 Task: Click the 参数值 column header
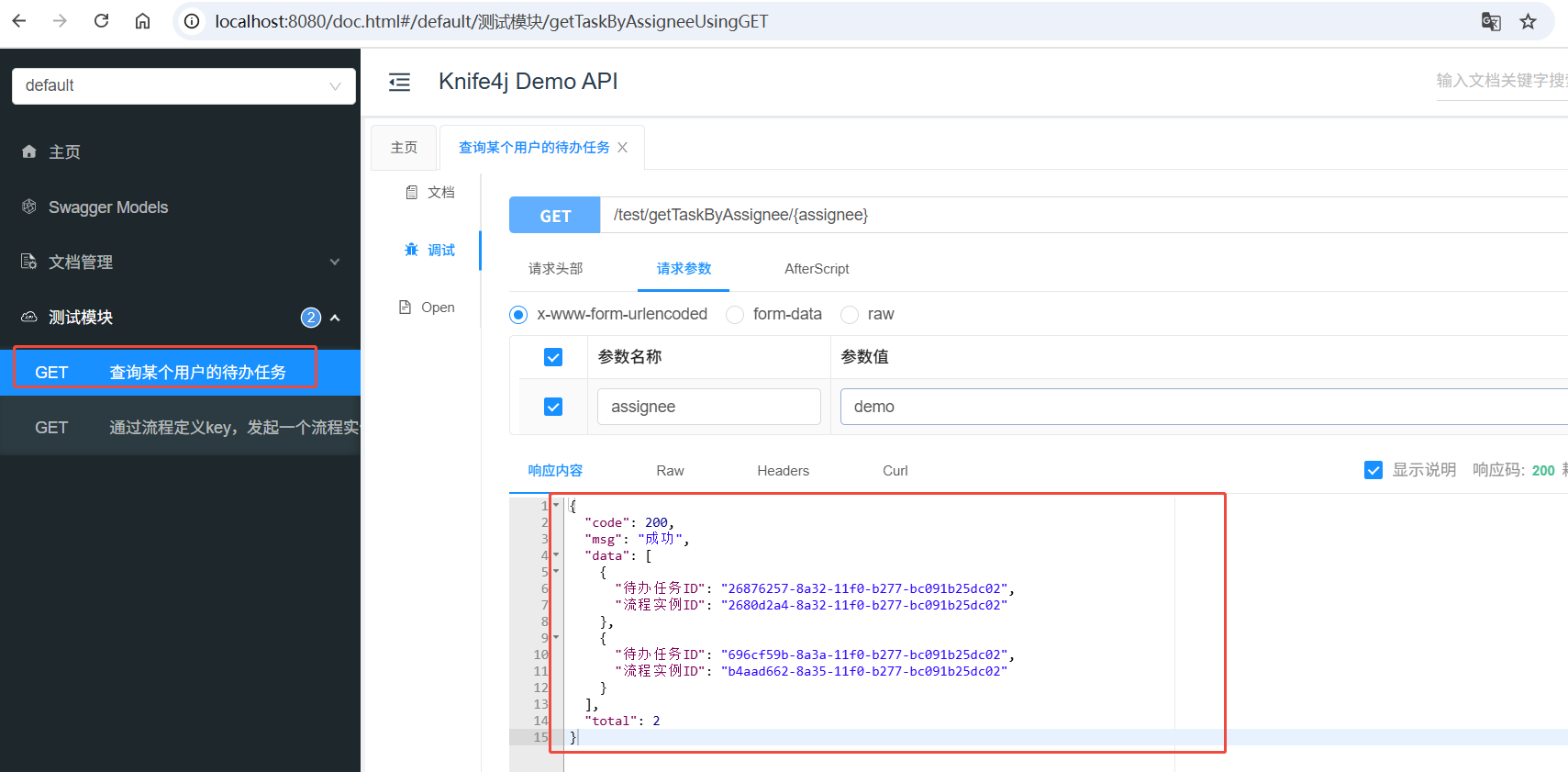point(864,357)
